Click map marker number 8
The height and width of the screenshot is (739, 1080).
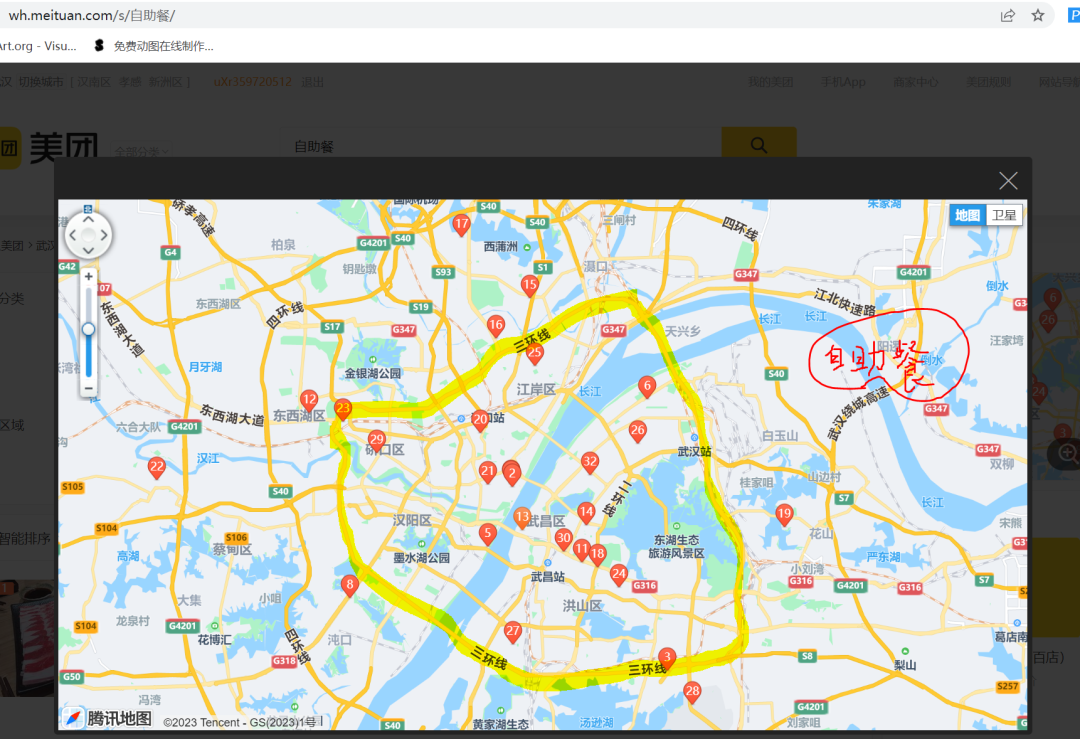click(x=350, y=586)
